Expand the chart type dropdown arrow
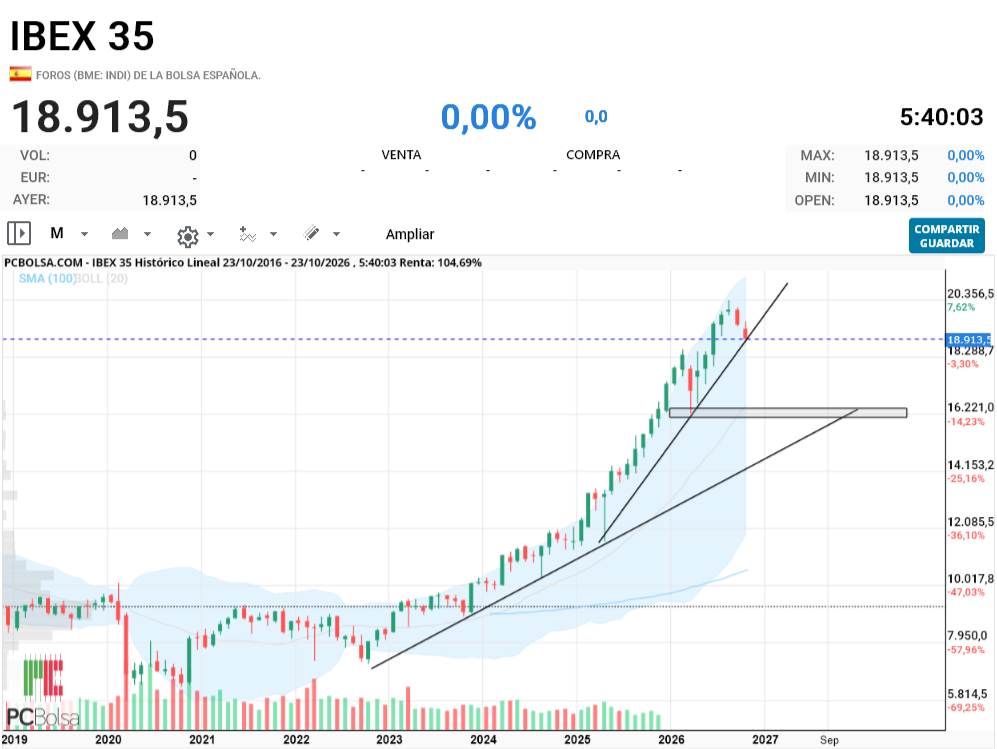Image resolution: width=997 pixels, height=749 pixels. tap(147, 234)
